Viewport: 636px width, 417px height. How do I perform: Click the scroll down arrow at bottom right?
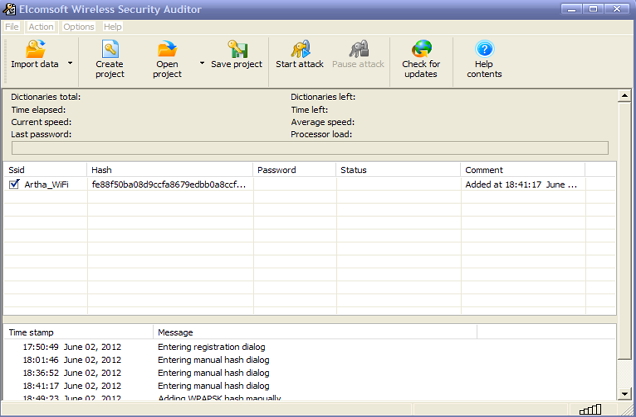624,393
